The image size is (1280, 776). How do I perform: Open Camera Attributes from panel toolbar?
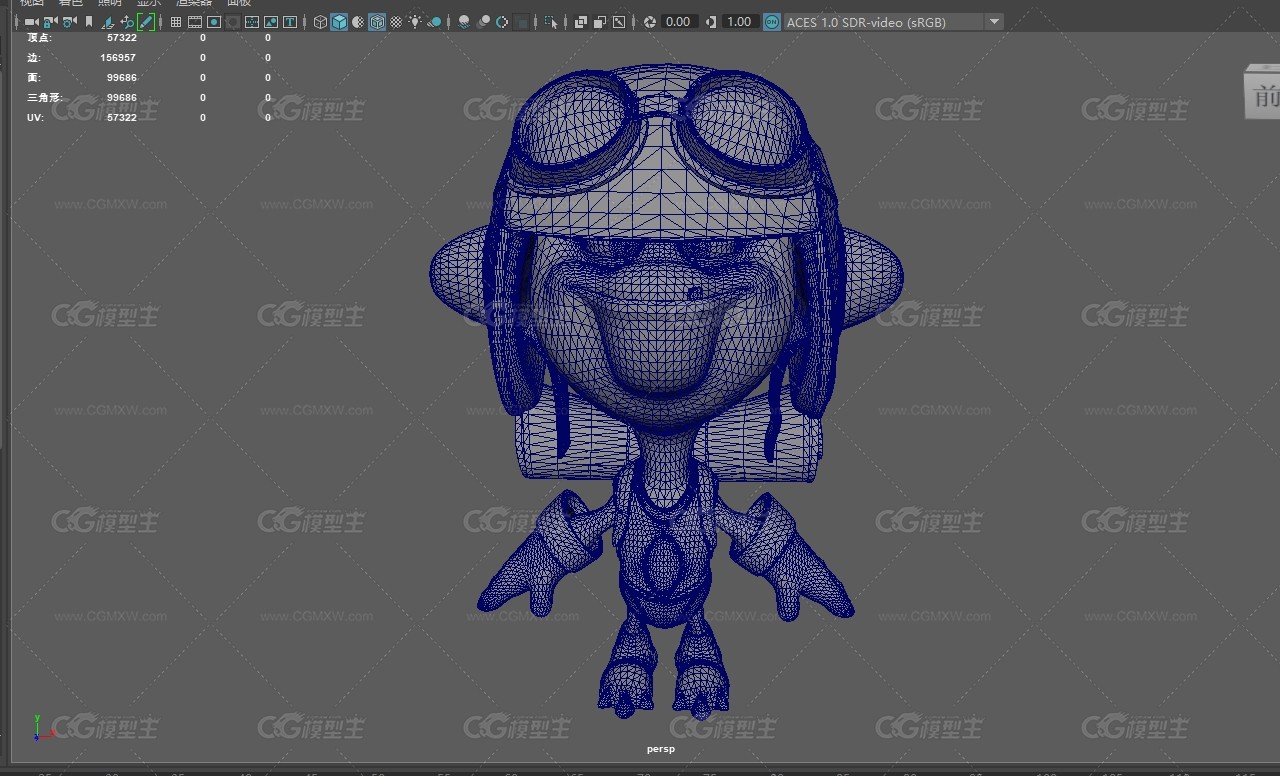[69, 22]
